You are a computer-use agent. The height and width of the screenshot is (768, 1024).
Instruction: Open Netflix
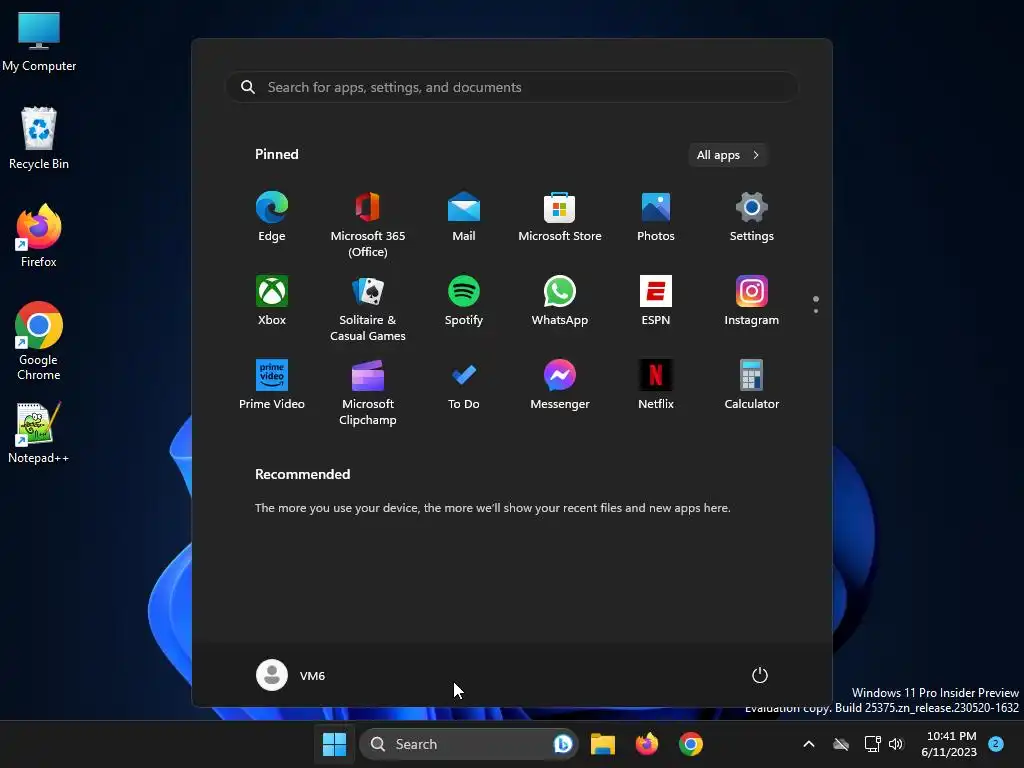tap(656, 385)
